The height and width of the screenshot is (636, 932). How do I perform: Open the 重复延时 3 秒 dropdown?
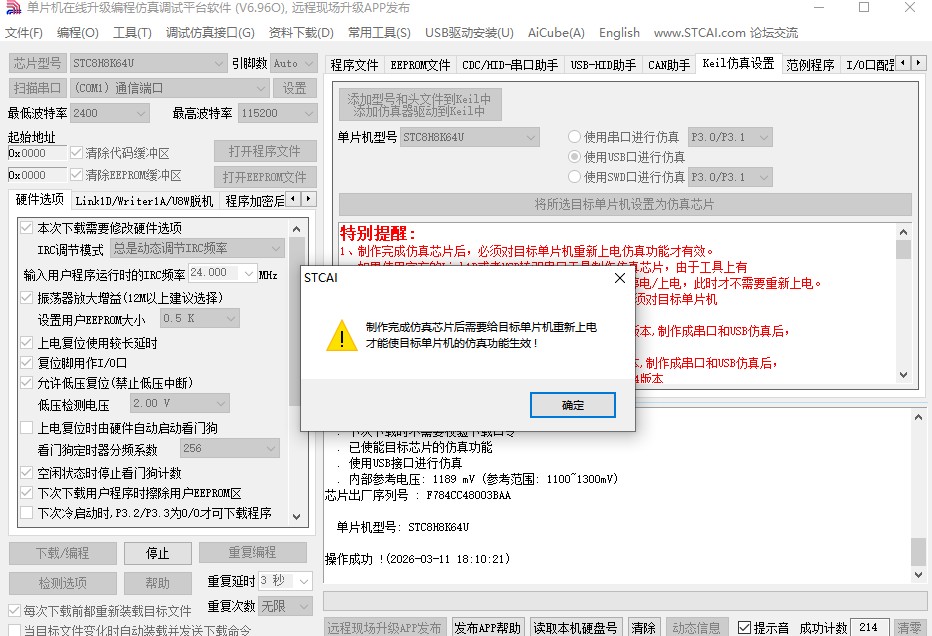(x=285, y=581)
